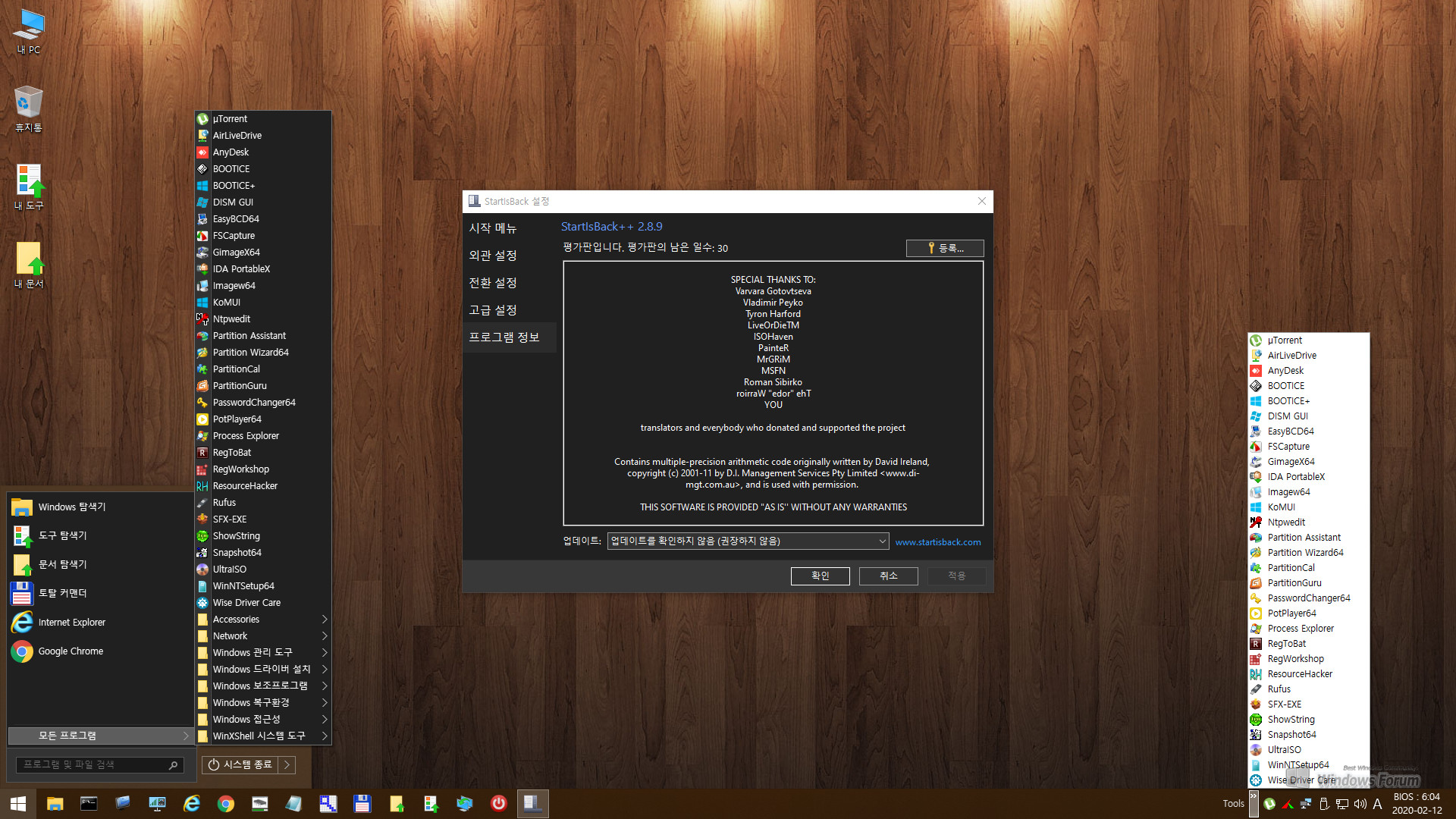Launch Google Chrome from start menu pinned list
This screenshot has width=1456, height=819.
click(x=100, y=651)
